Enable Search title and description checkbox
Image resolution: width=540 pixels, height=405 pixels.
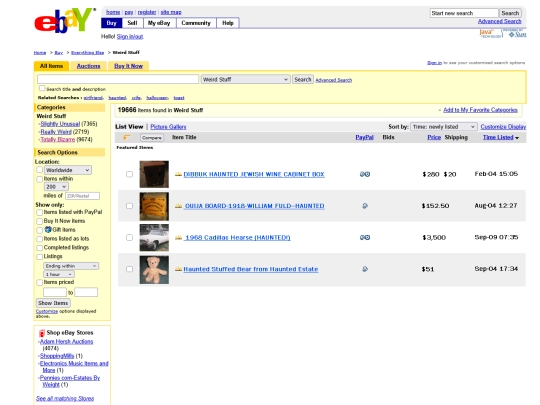42,88
